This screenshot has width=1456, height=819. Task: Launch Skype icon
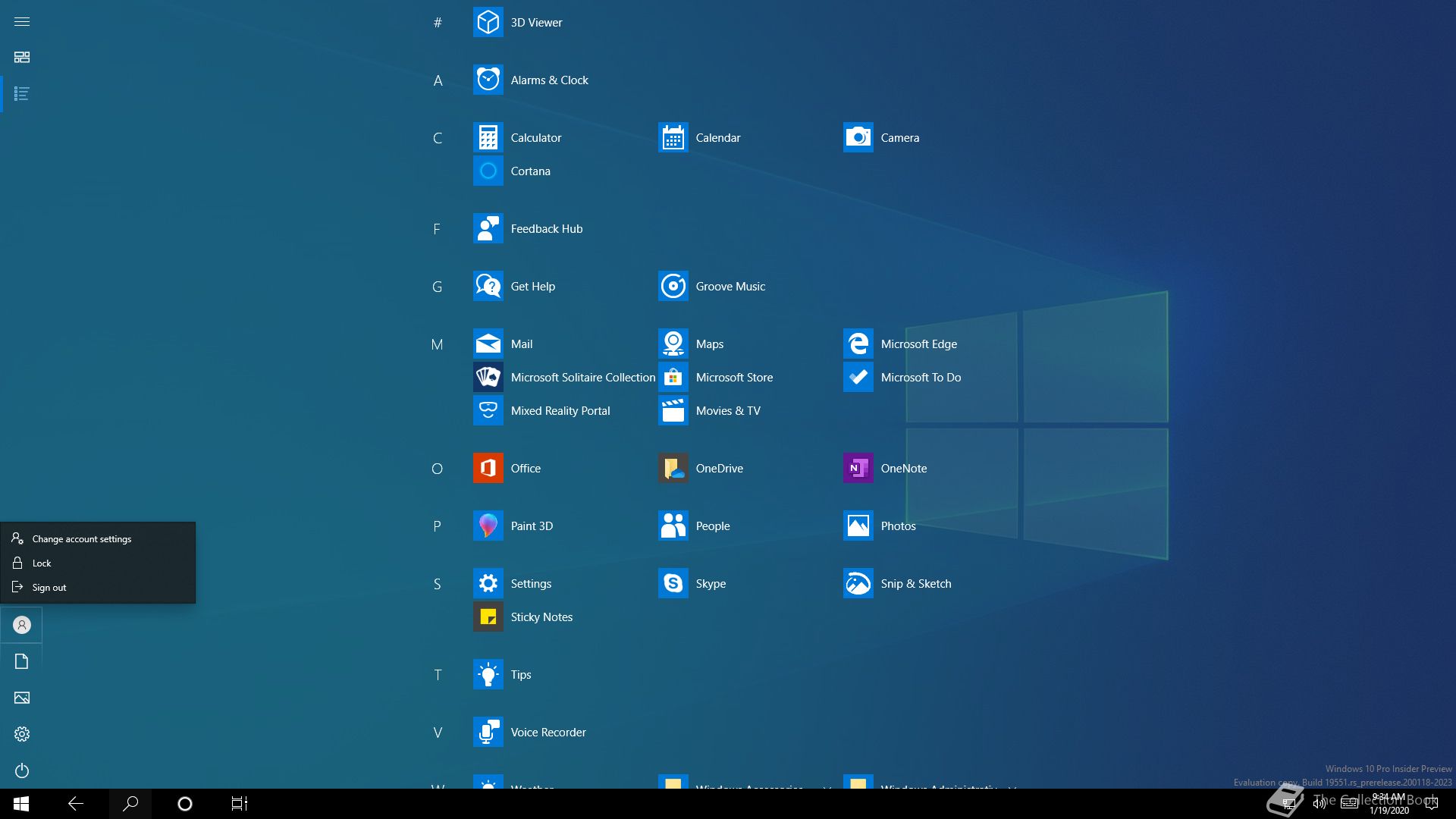pyautogui.click(x=673, y=583)
